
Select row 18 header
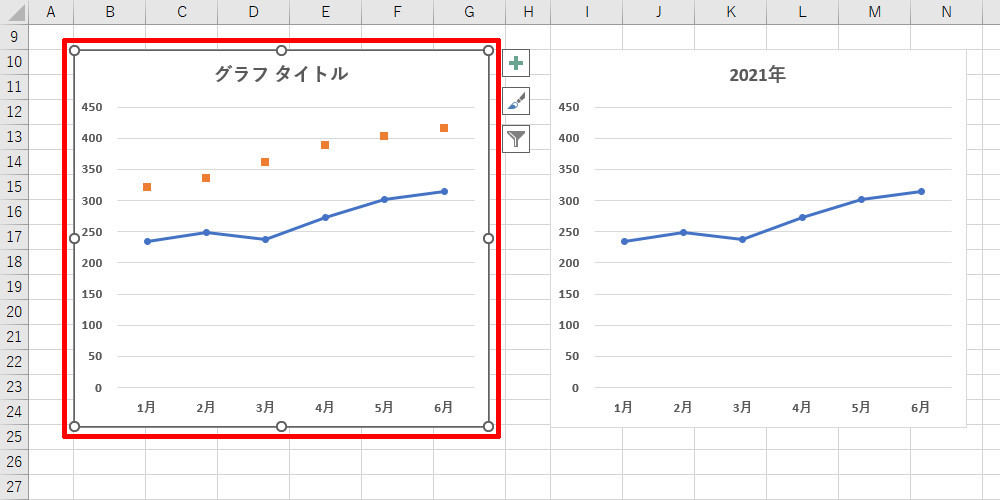[14, 261]
